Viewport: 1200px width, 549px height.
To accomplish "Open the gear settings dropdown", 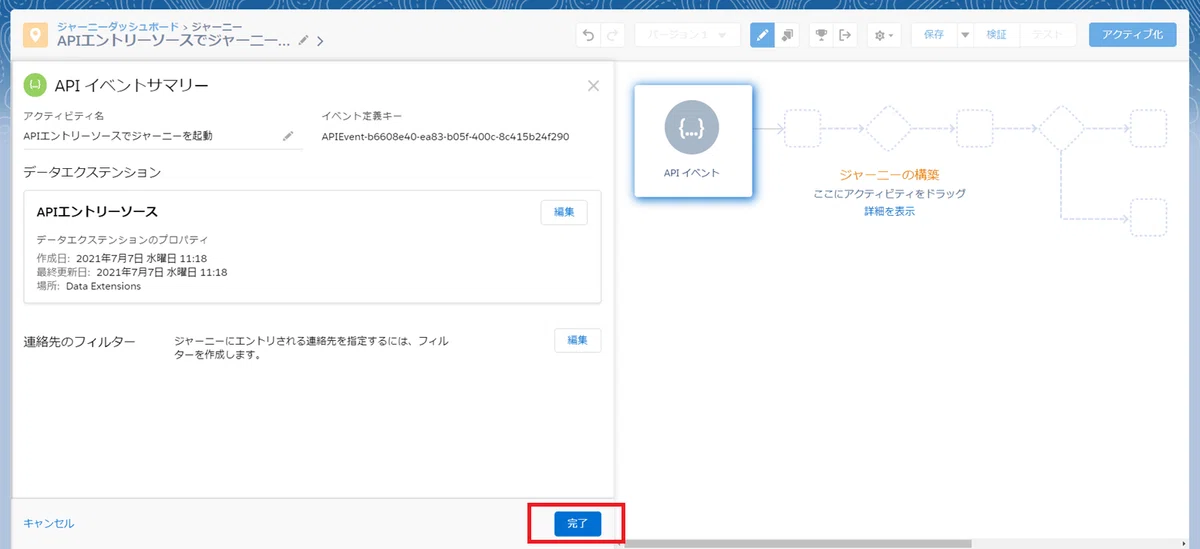I will [885, 35].
